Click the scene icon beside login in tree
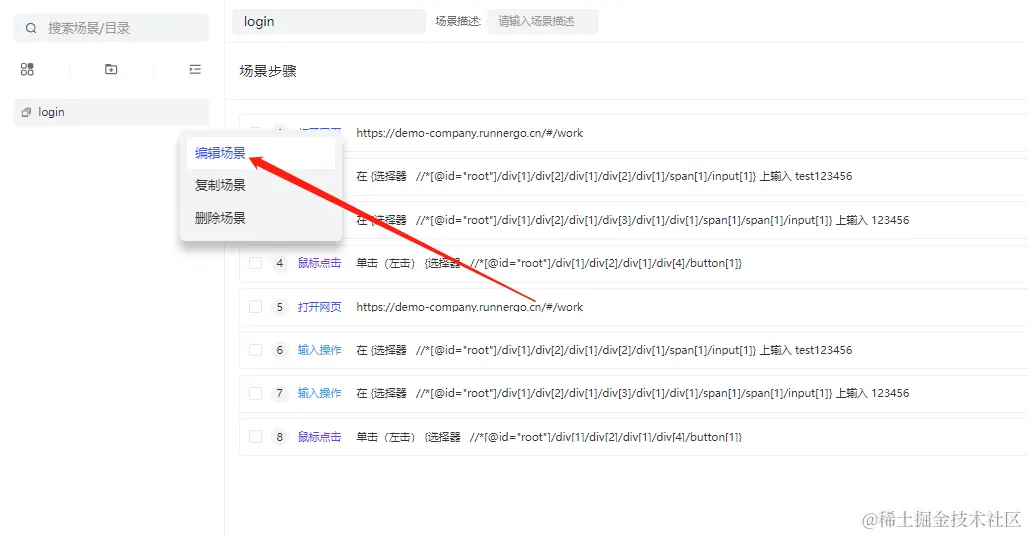The image size is (1028, 536). pyautogui.click(x=26, y=112)
